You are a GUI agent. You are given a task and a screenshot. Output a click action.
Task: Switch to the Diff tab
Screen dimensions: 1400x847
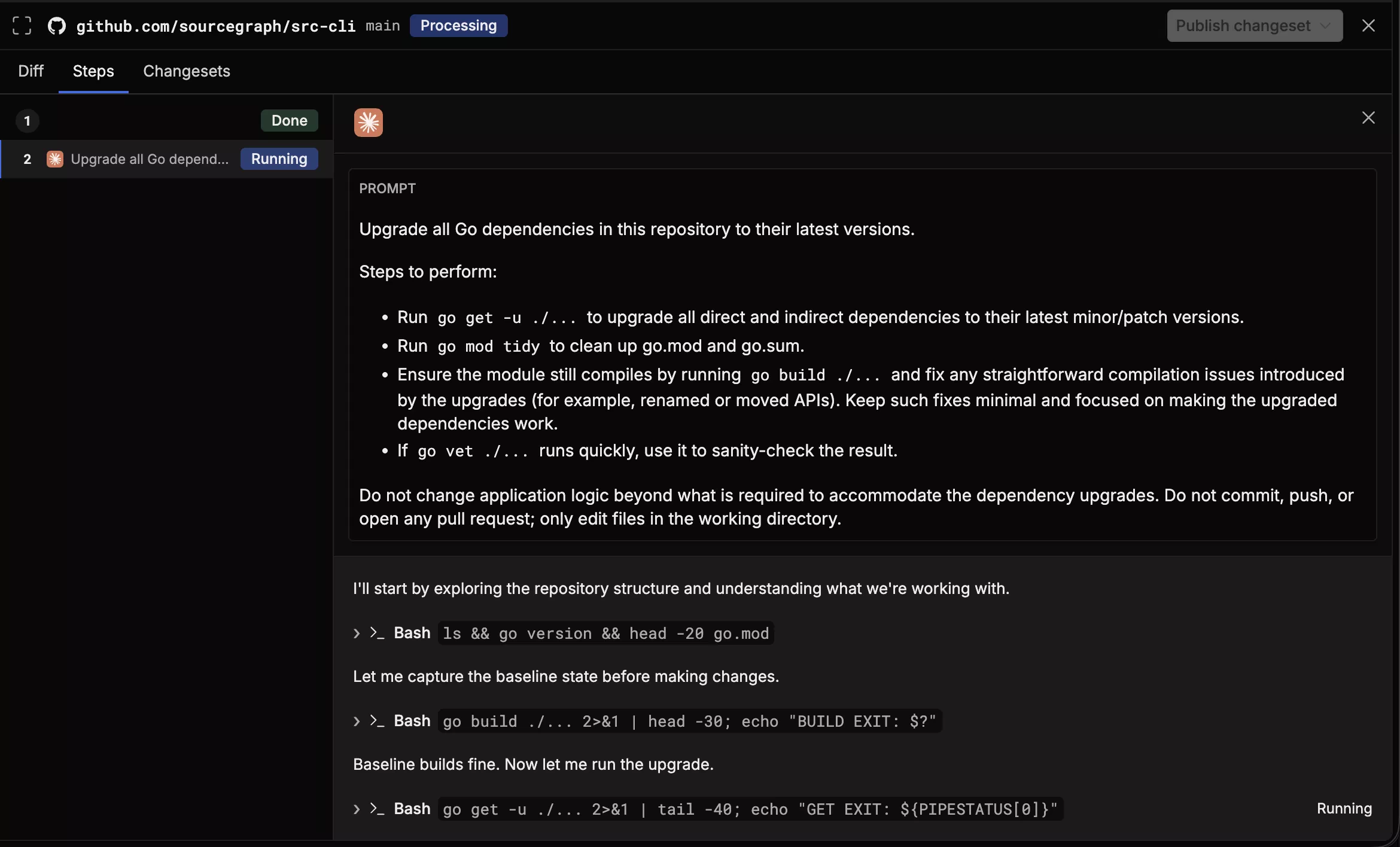31,71
